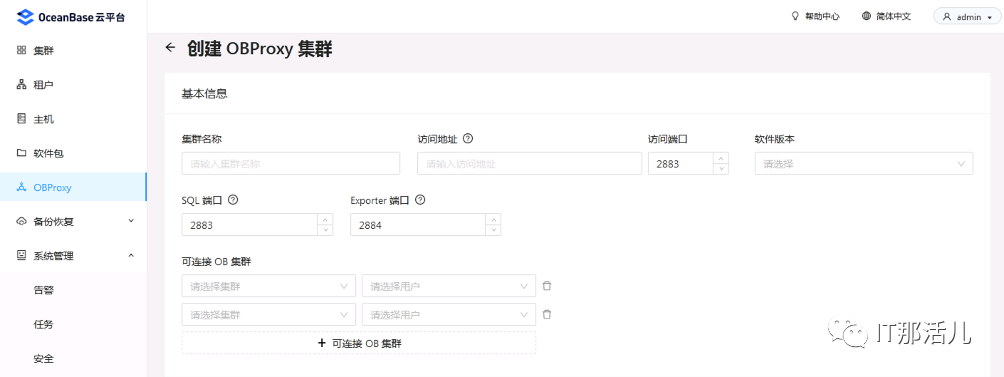The image size is (1004, 377).
Task: Click the 系统管理 icon in sidebar
Action: point(21,256)
